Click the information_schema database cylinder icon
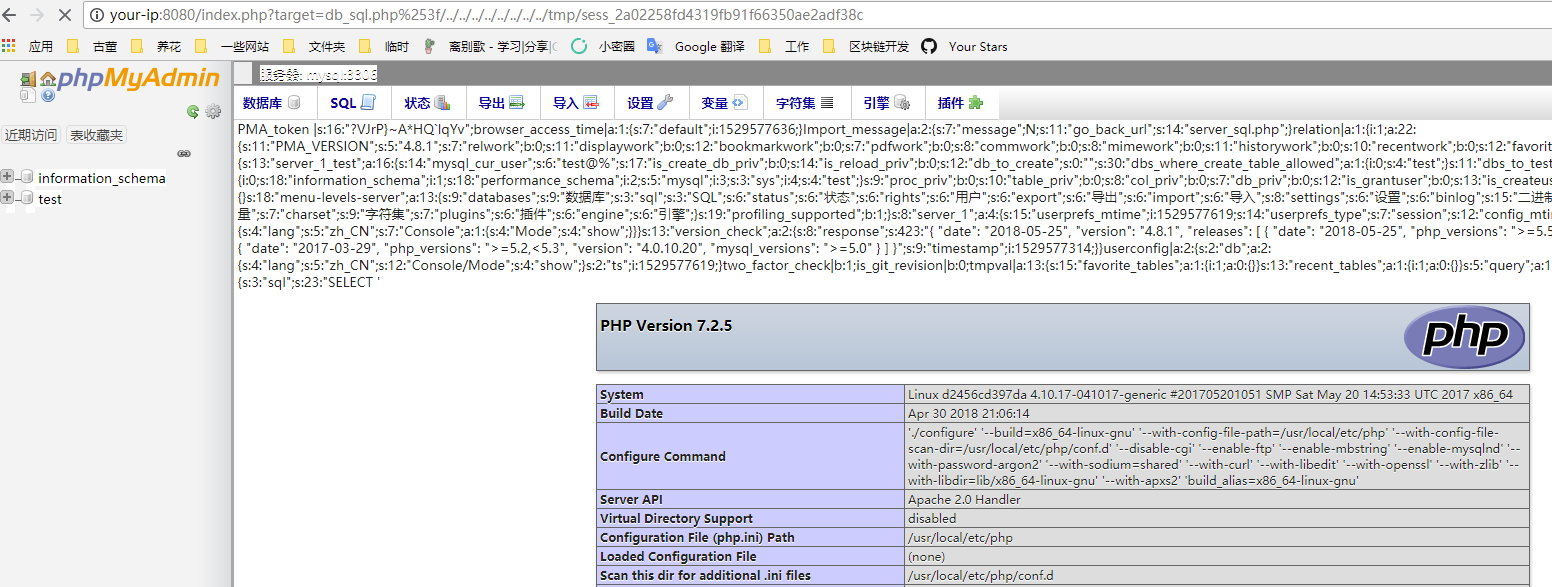This screenshot has width=1552, height=587. [x=27, y=177]
